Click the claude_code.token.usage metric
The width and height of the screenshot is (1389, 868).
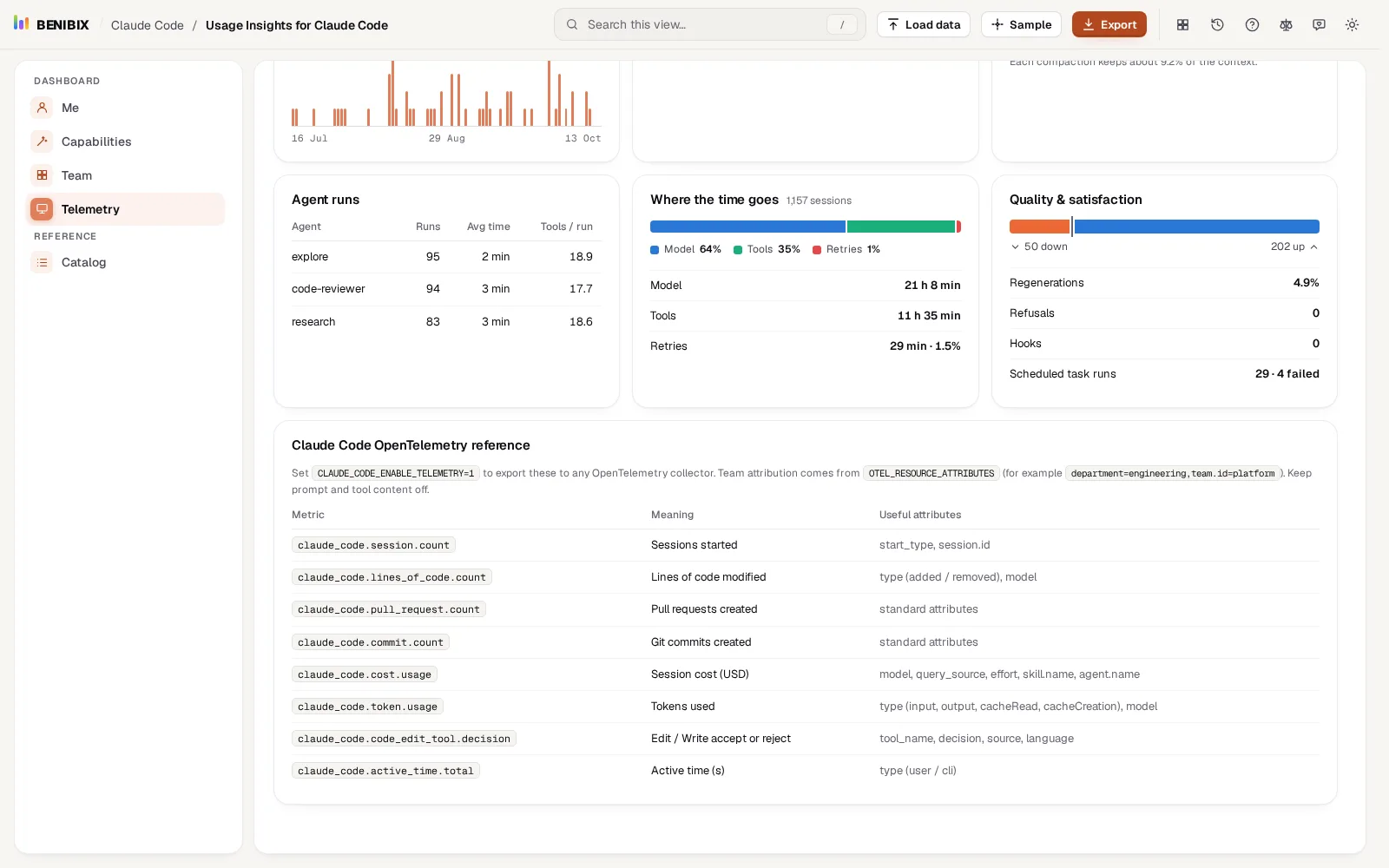tap(367, 707)
